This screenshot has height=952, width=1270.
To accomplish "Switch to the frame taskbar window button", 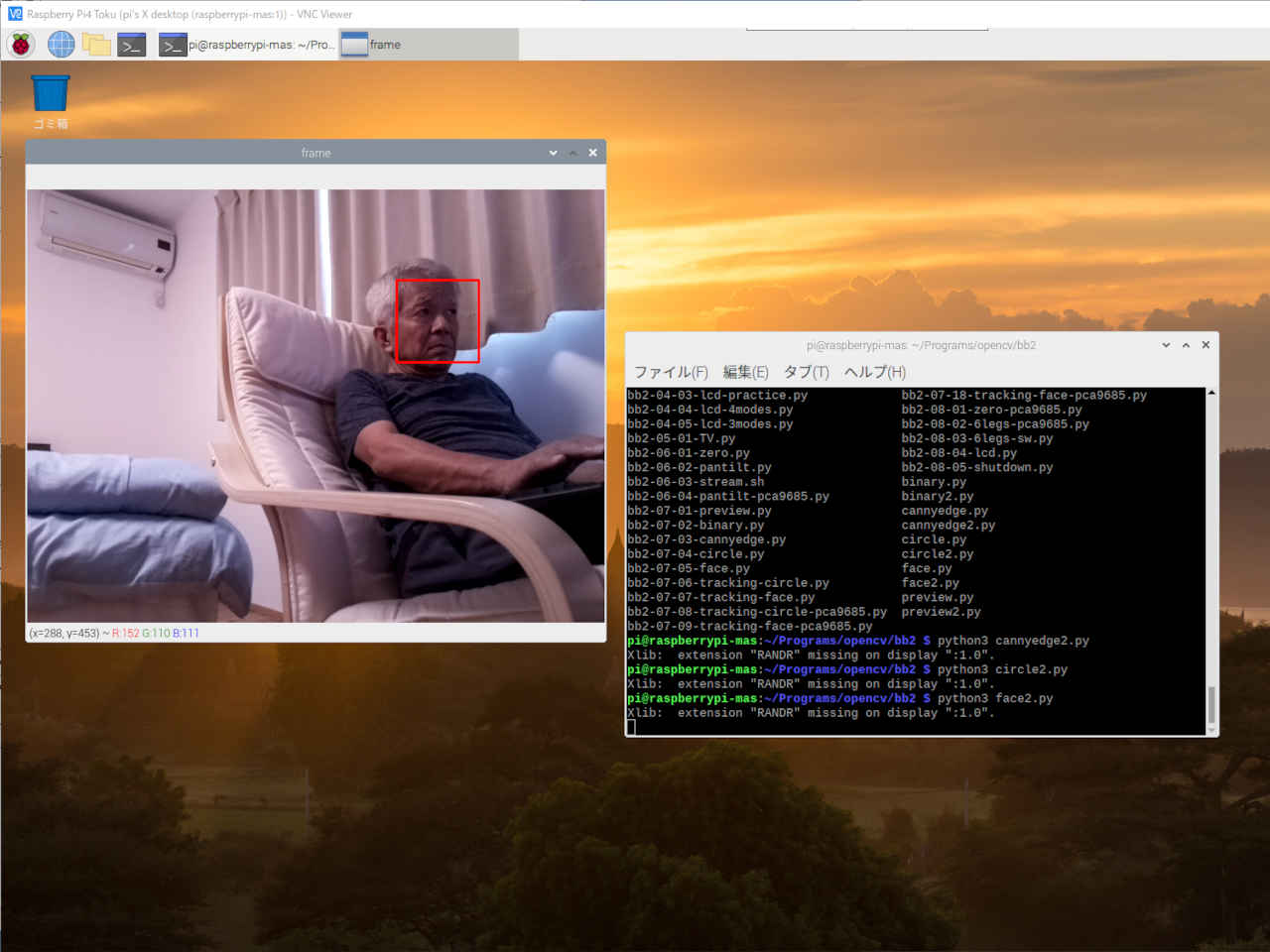I will pos(428,45).
